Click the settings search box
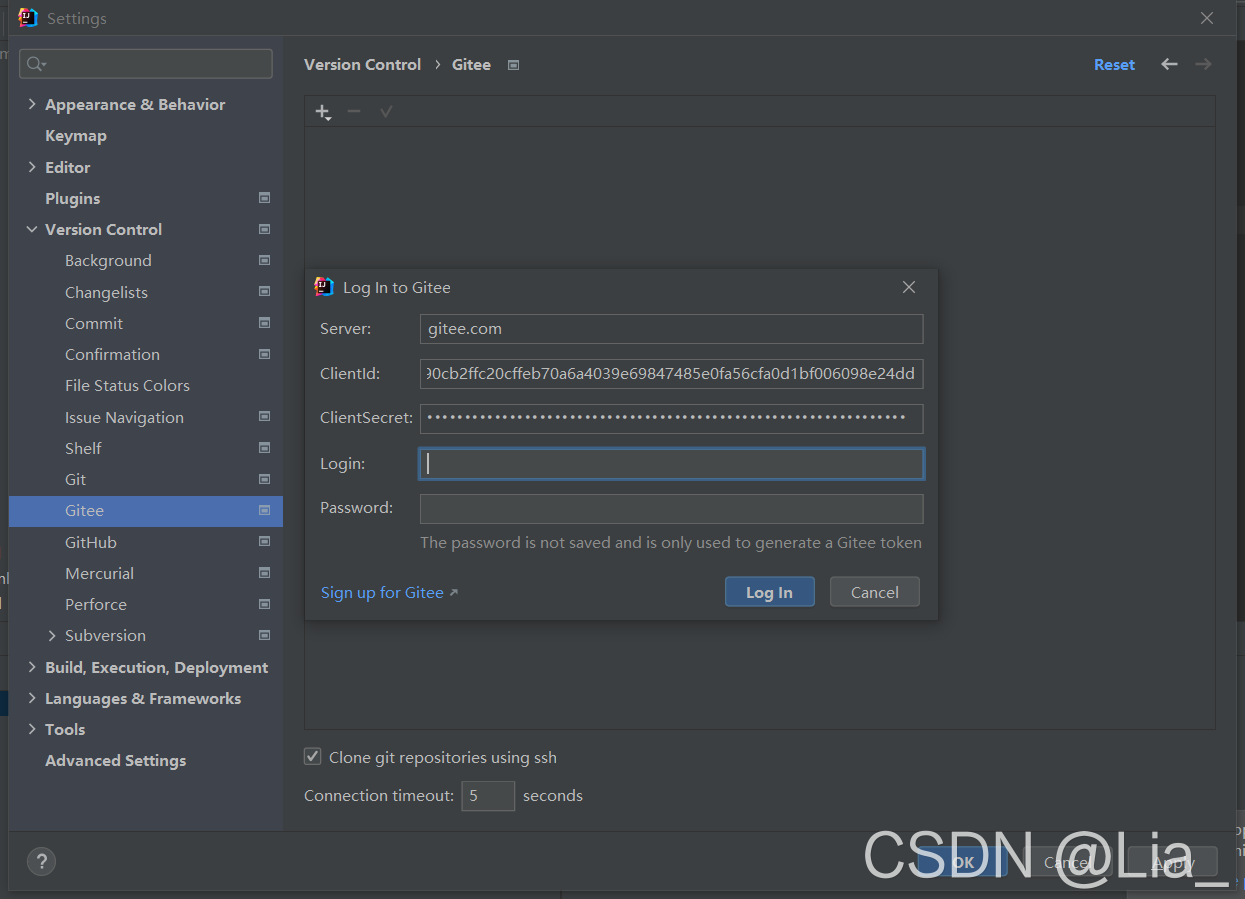 [x=146, y=64]
